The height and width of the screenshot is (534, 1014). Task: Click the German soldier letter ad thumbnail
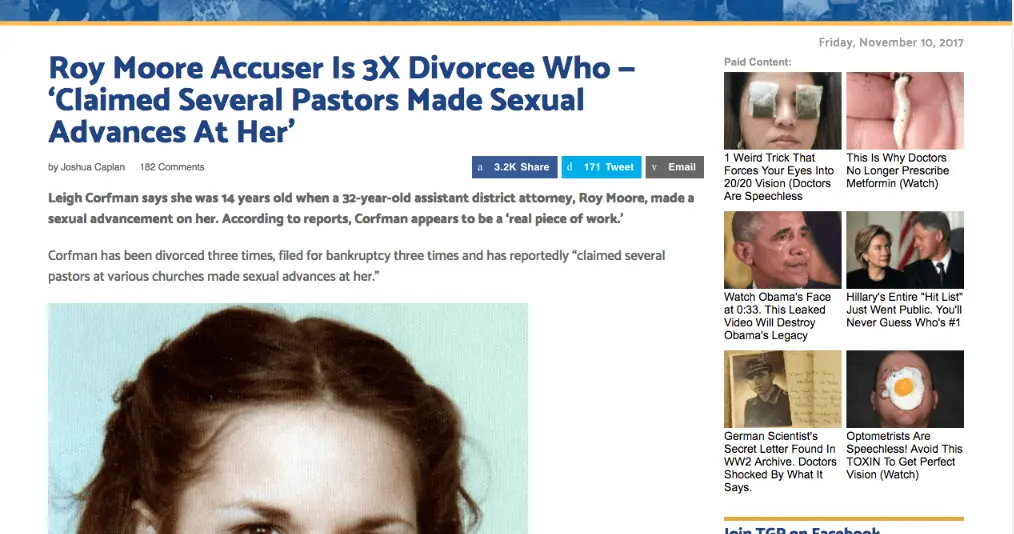pyautogui.click(x=782, y=389)
